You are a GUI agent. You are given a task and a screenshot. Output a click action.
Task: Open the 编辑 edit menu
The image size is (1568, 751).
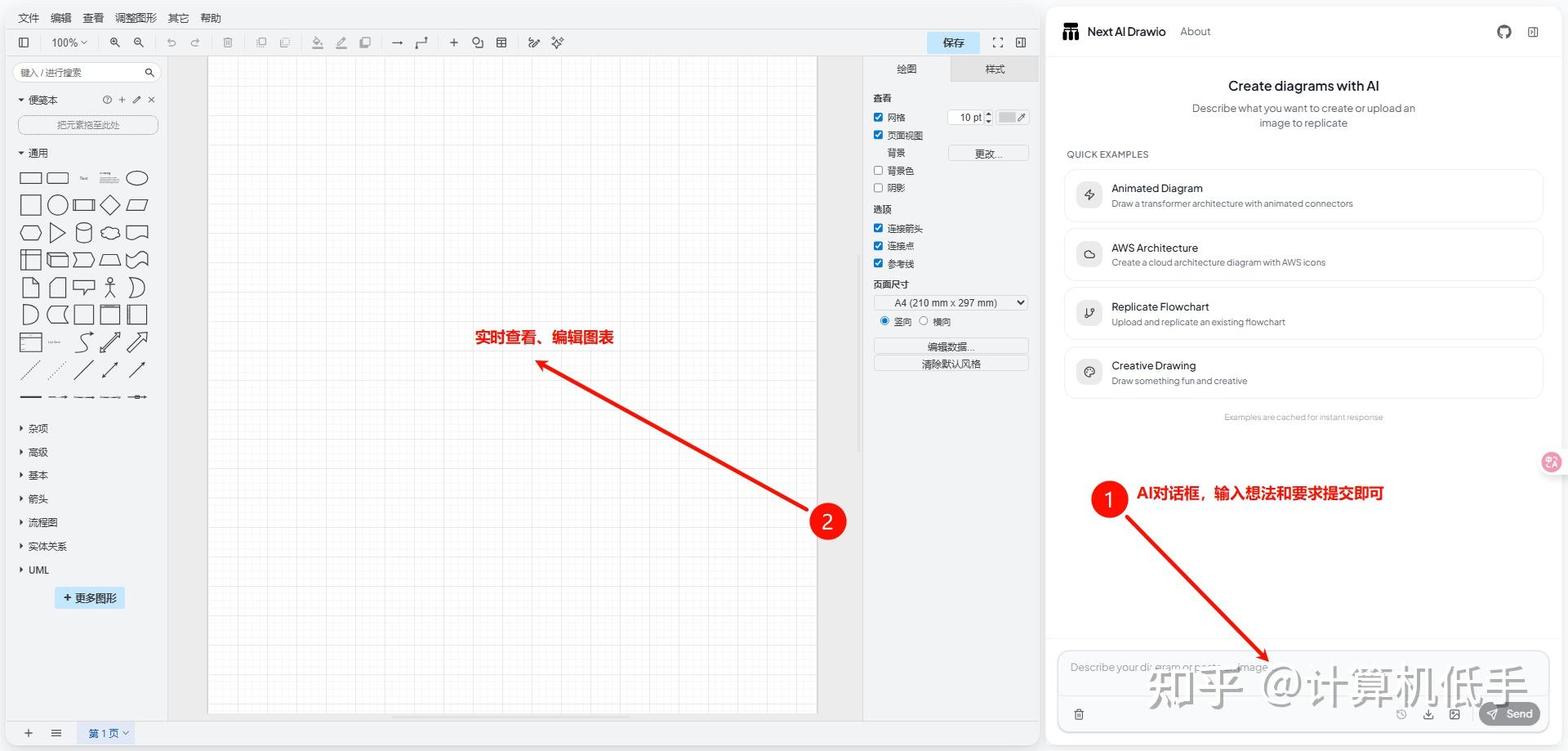tap(61, 18)
